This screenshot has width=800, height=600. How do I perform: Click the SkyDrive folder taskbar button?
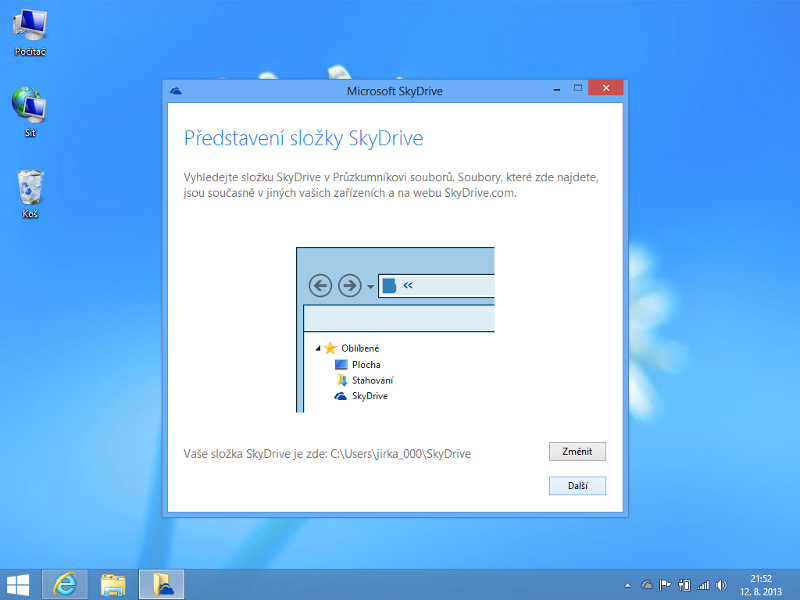point(161,584)
